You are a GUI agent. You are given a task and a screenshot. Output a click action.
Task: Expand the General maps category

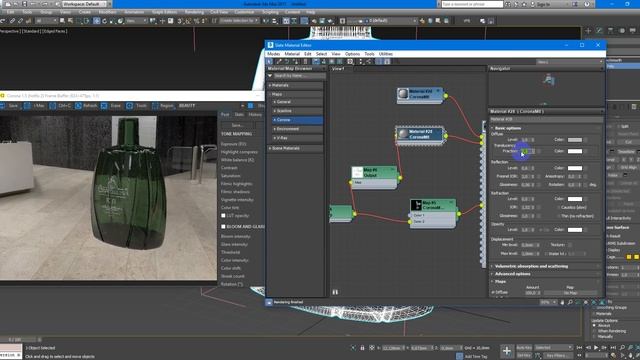coord(298,102)
